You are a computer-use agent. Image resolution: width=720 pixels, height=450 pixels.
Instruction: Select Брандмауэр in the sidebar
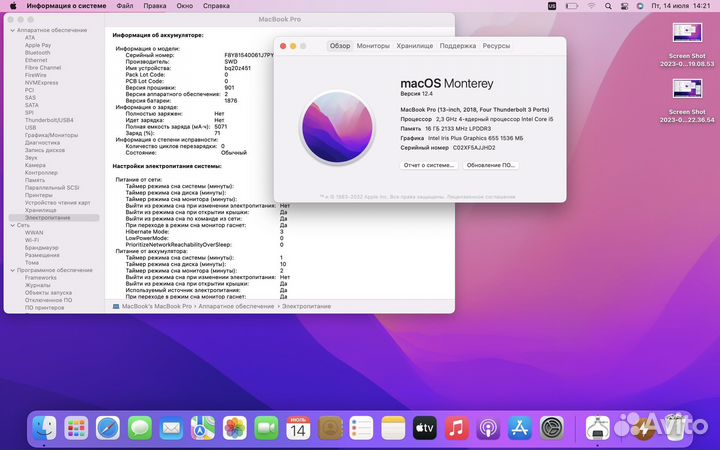[x=42, y=248]
